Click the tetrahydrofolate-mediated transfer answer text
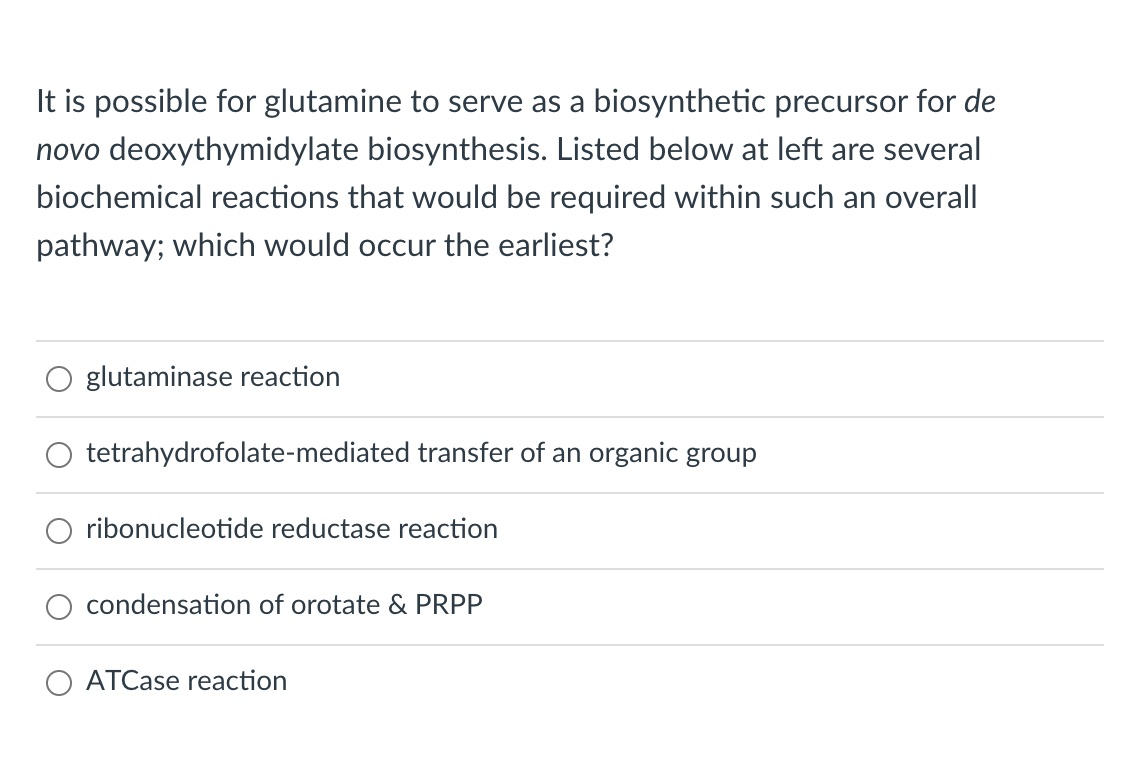Viewport: 1142px width, 760px height. tap(421, 454)
